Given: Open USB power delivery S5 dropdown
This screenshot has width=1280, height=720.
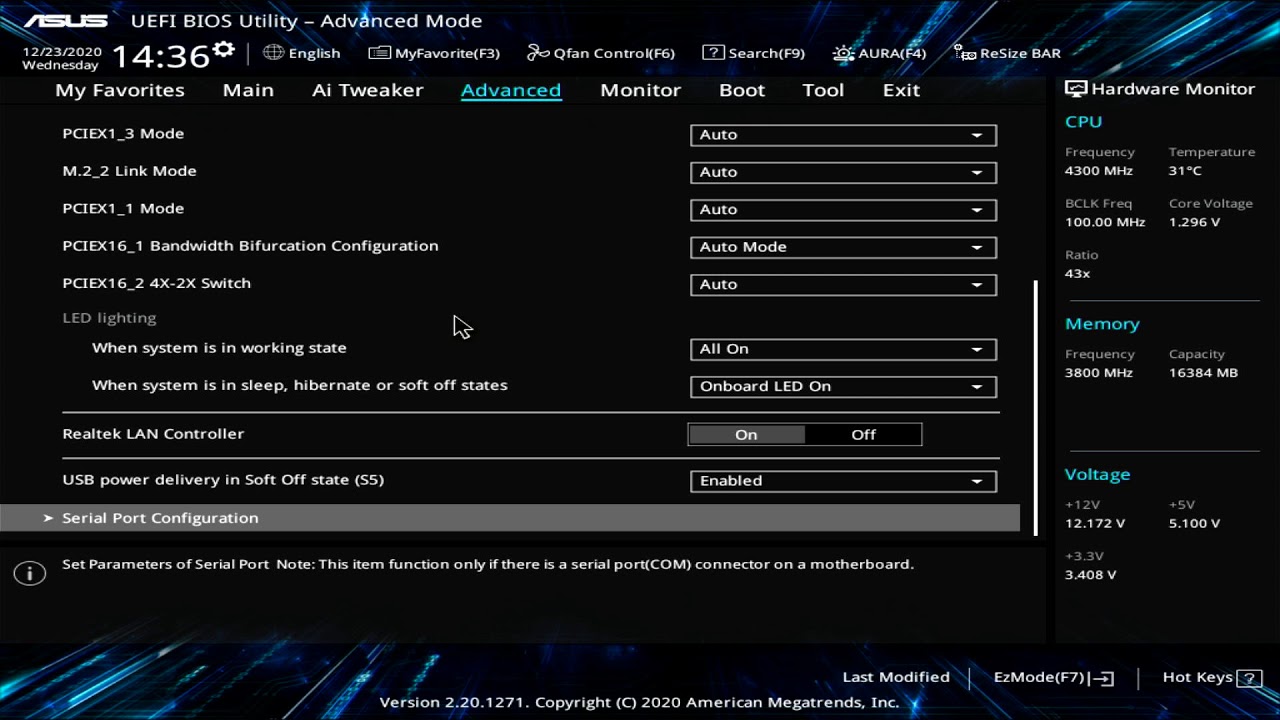Looking at the screenshot, I should [x=843, y=481].
